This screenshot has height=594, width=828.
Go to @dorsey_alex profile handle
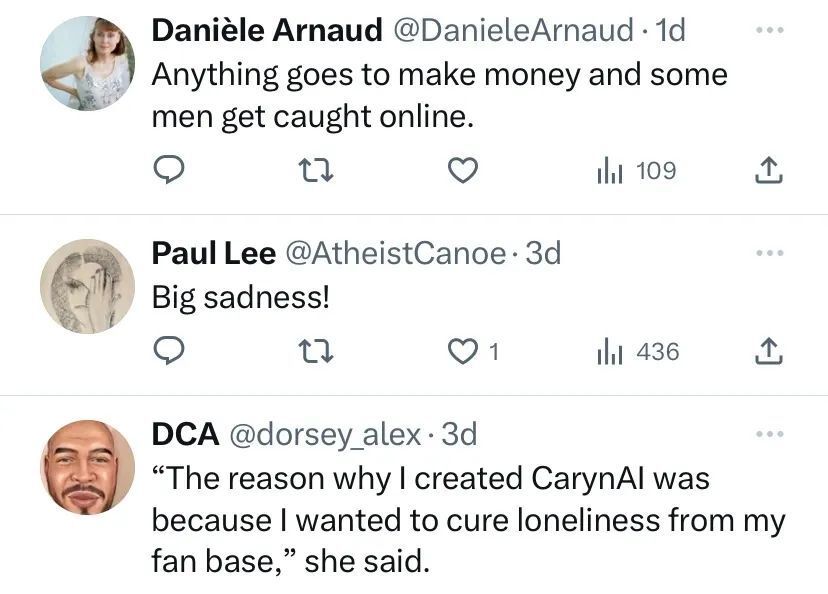[x=326, y=434]
